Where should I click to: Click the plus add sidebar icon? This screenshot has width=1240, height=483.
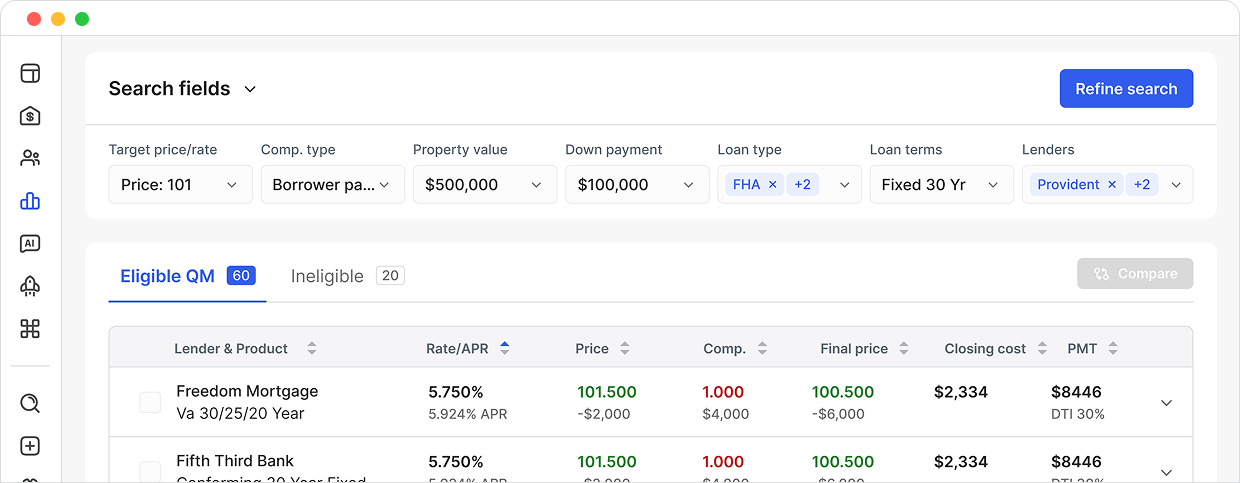point(30,446)
